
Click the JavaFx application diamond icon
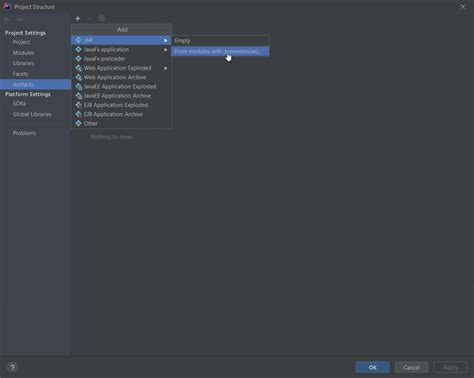[x=78, y=49]
